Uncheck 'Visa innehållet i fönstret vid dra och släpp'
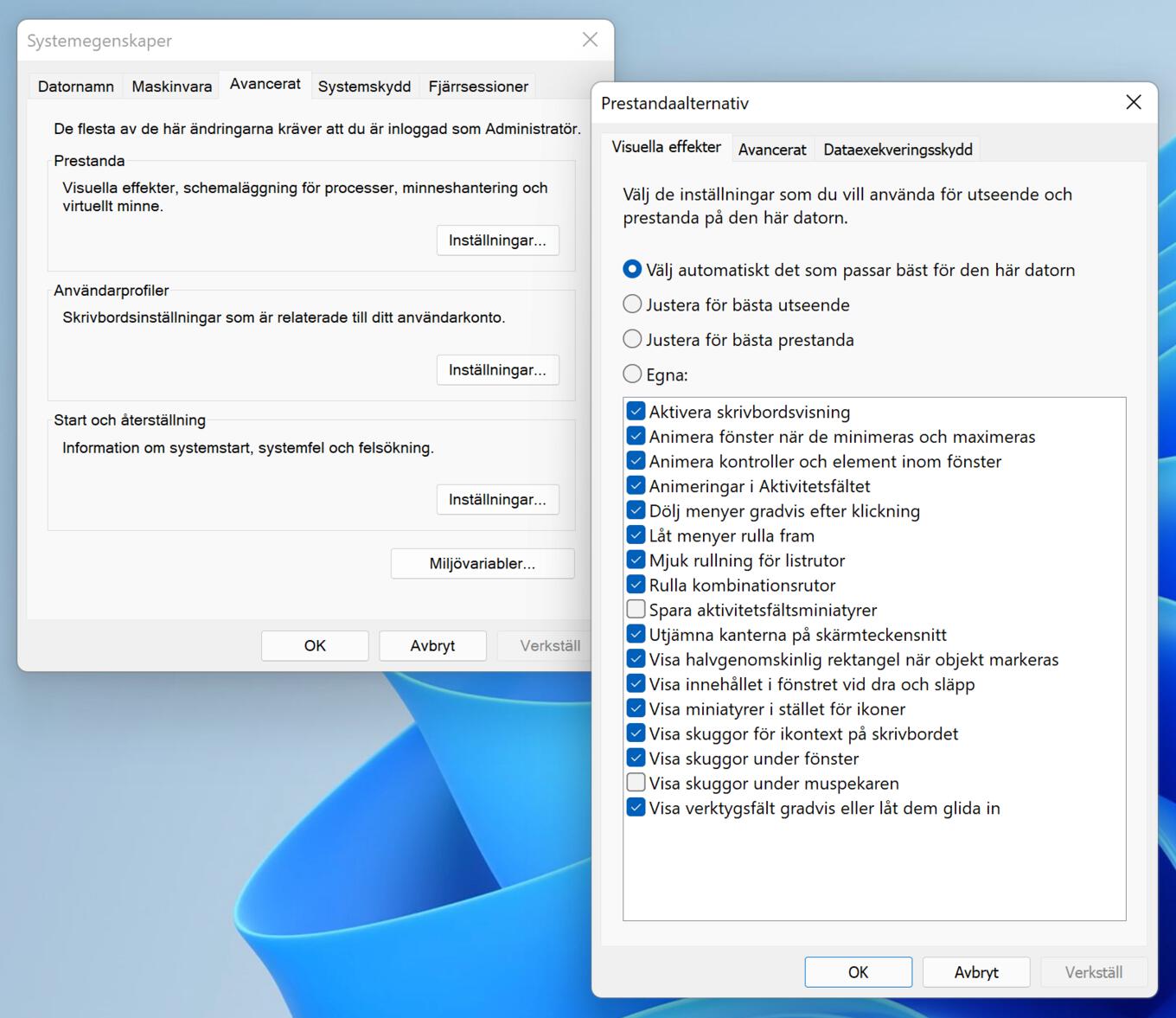This screenshot has width=1176, height=1018. coord(636,684)
